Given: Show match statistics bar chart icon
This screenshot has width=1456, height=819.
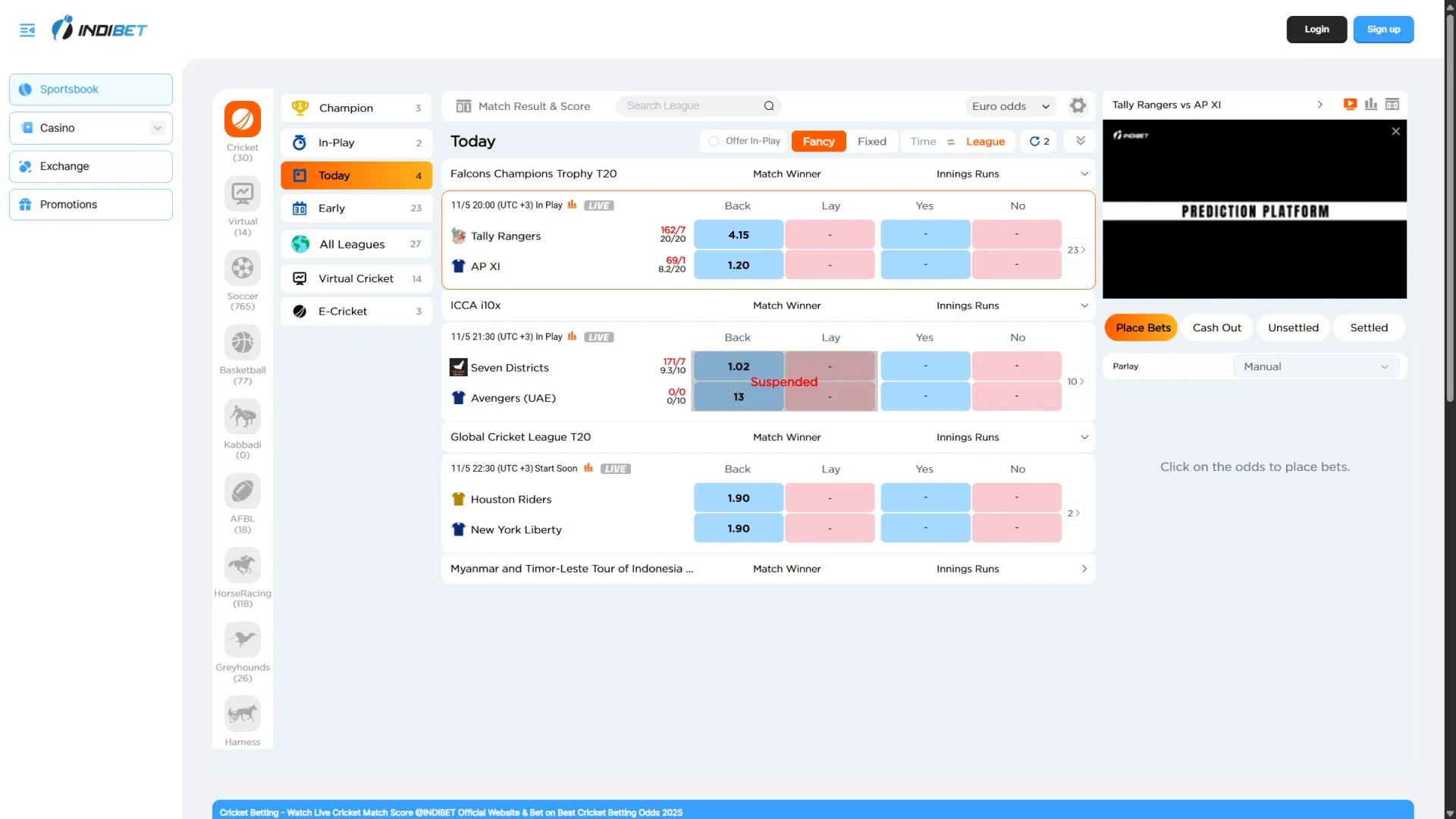Looking at the screenshot, I should pyautogui.click(x=1371, y=105).
